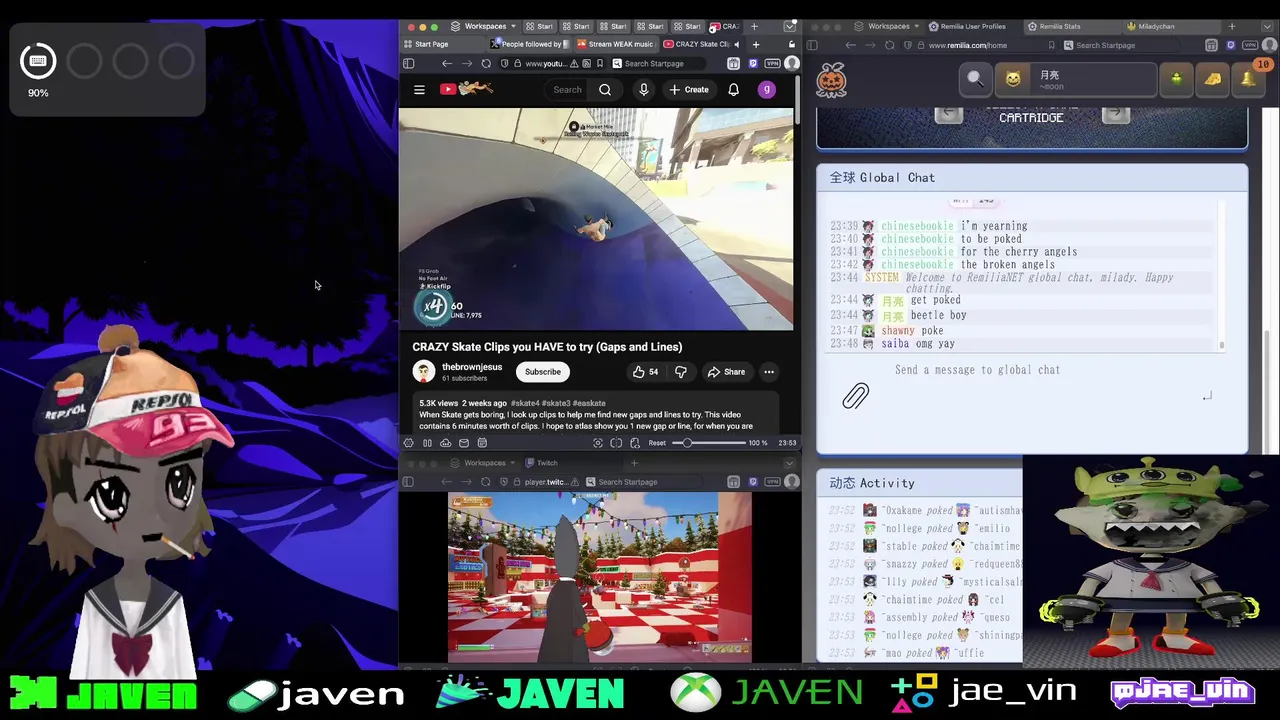Switch to the 'People followed by' tab
This screenshot has width=1280, height=720.
tap(530, 44)
